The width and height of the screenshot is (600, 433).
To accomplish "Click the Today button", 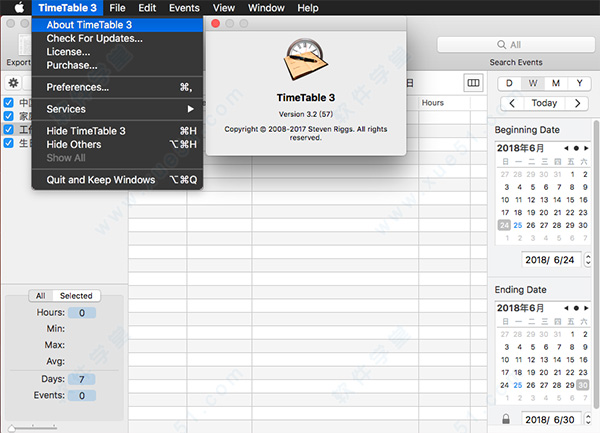I will click(x=544, y=103).
